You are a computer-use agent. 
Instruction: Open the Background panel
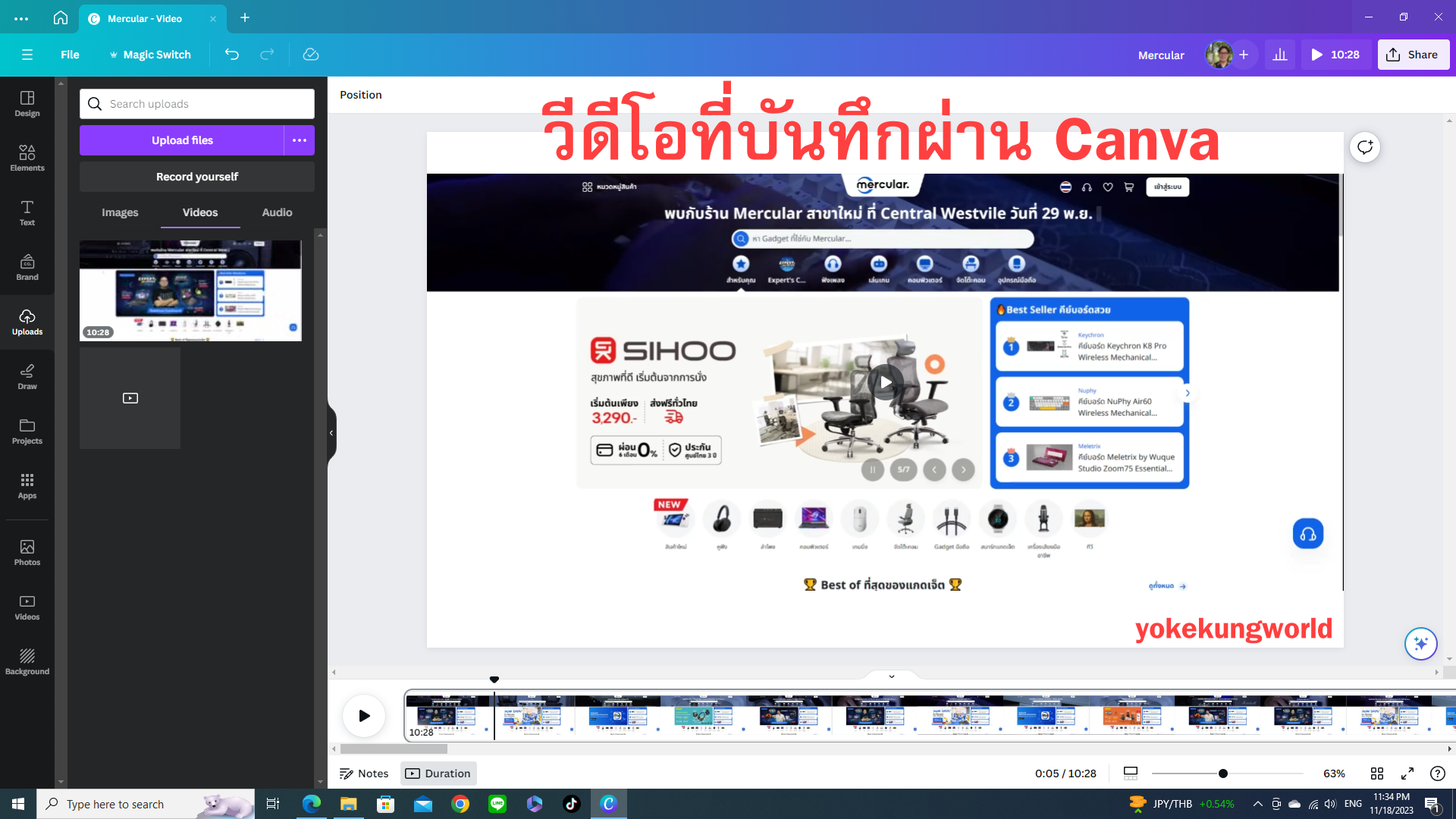27,662
